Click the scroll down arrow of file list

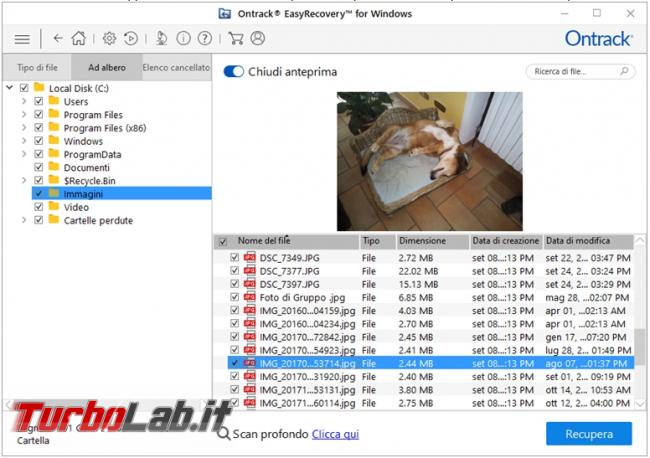[640, 403]
